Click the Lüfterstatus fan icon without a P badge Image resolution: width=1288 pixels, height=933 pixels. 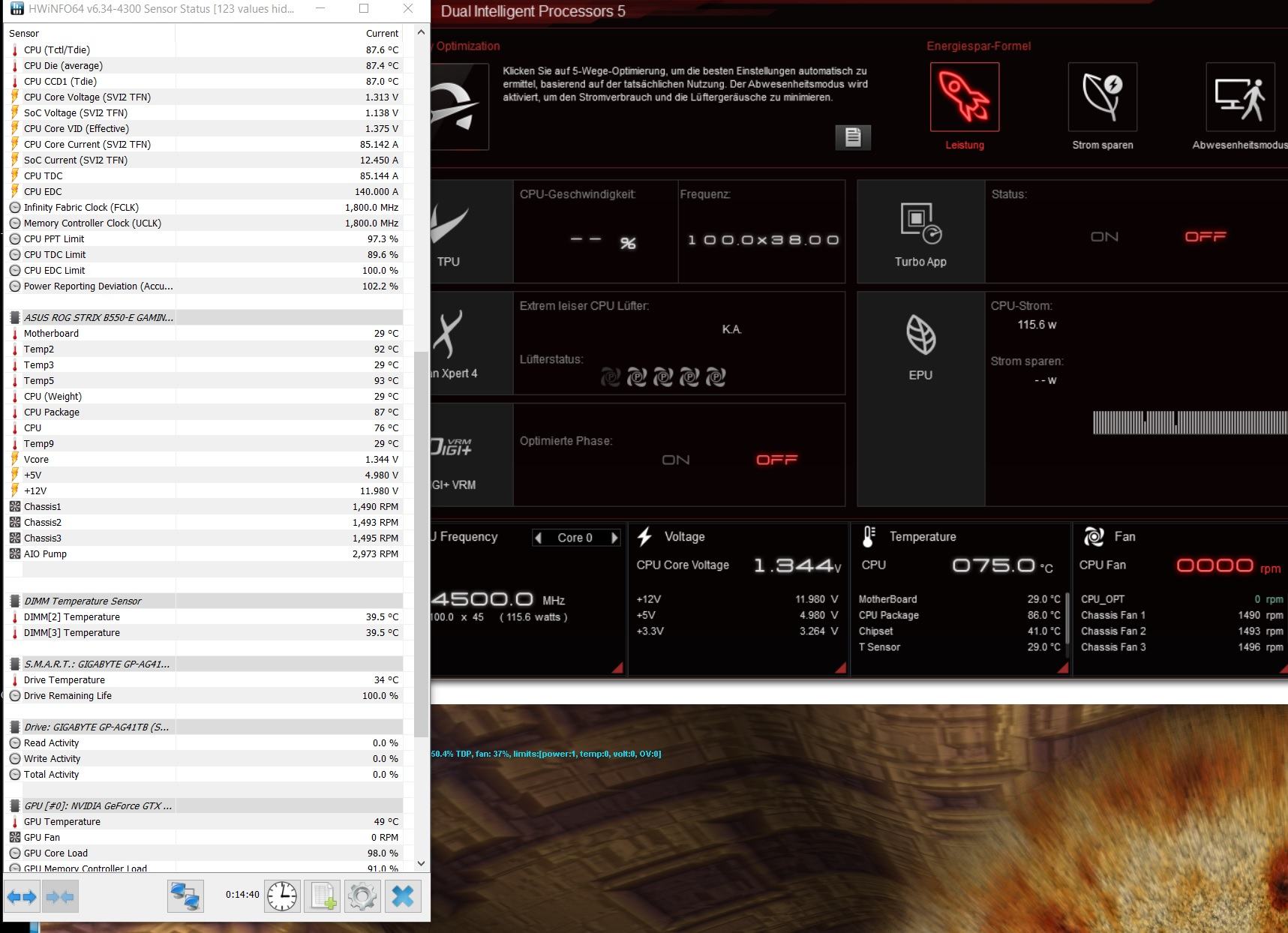point(611,377)
